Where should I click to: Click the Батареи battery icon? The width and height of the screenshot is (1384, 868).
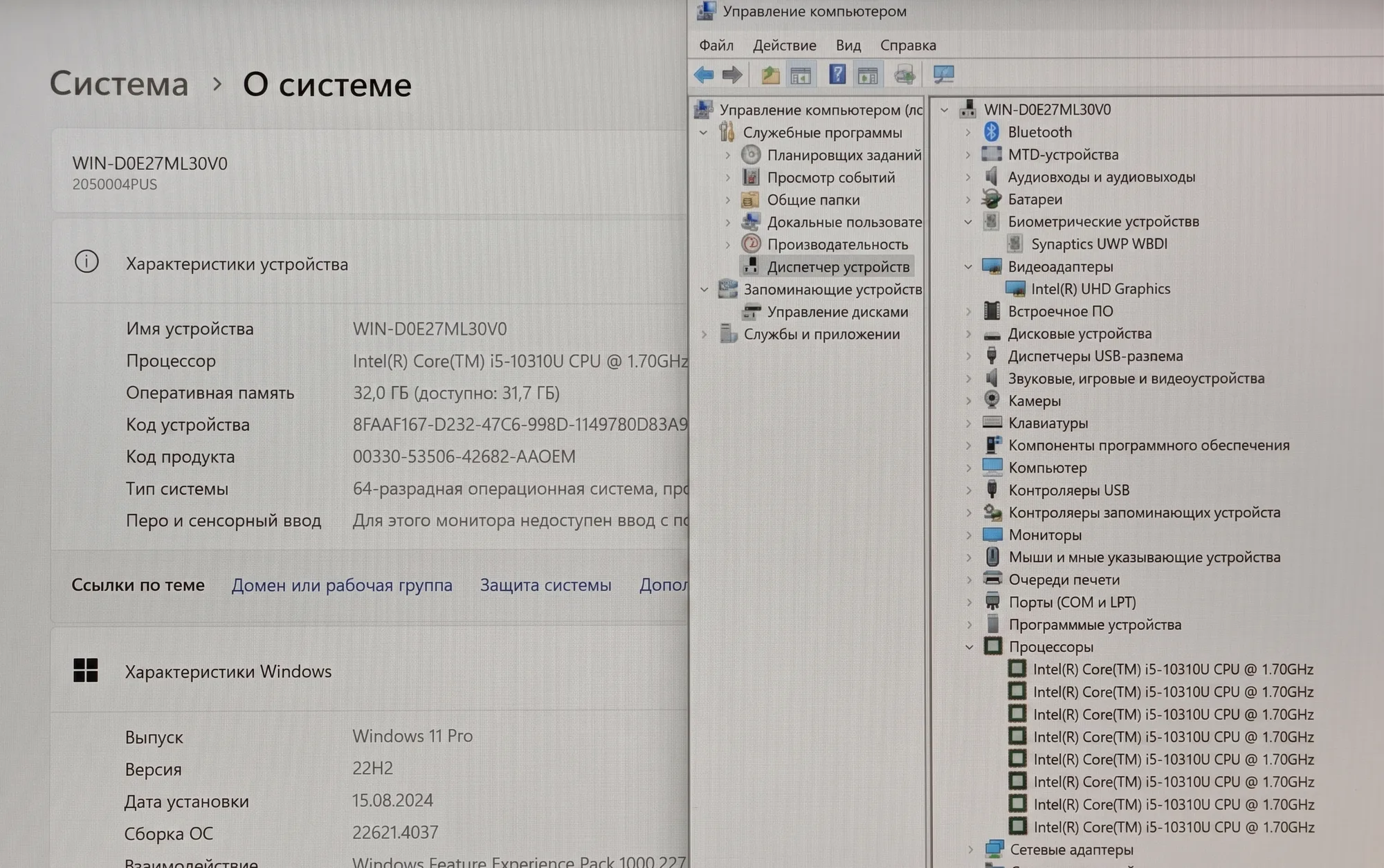[x=992, y=199]
